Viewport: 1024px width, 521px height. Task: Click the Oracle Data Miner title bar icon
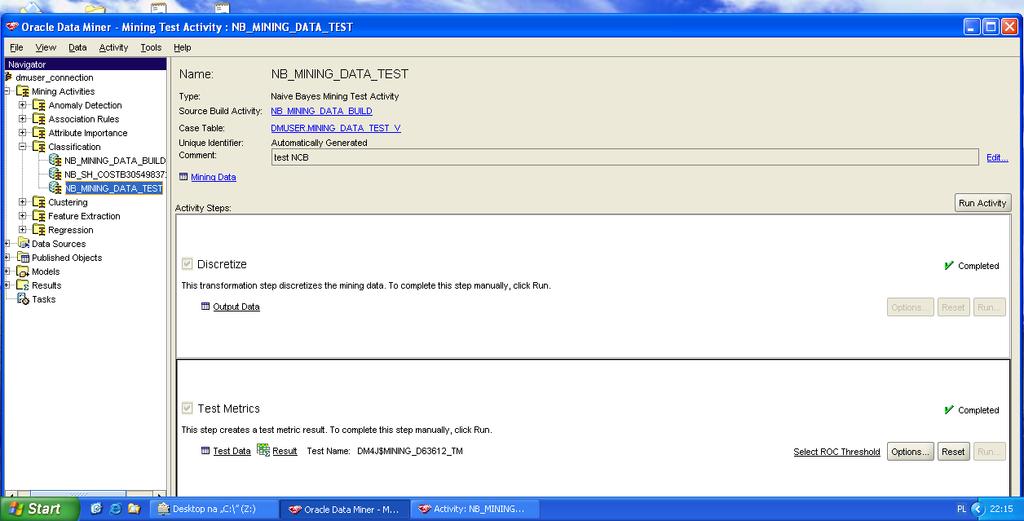point(12,27)
